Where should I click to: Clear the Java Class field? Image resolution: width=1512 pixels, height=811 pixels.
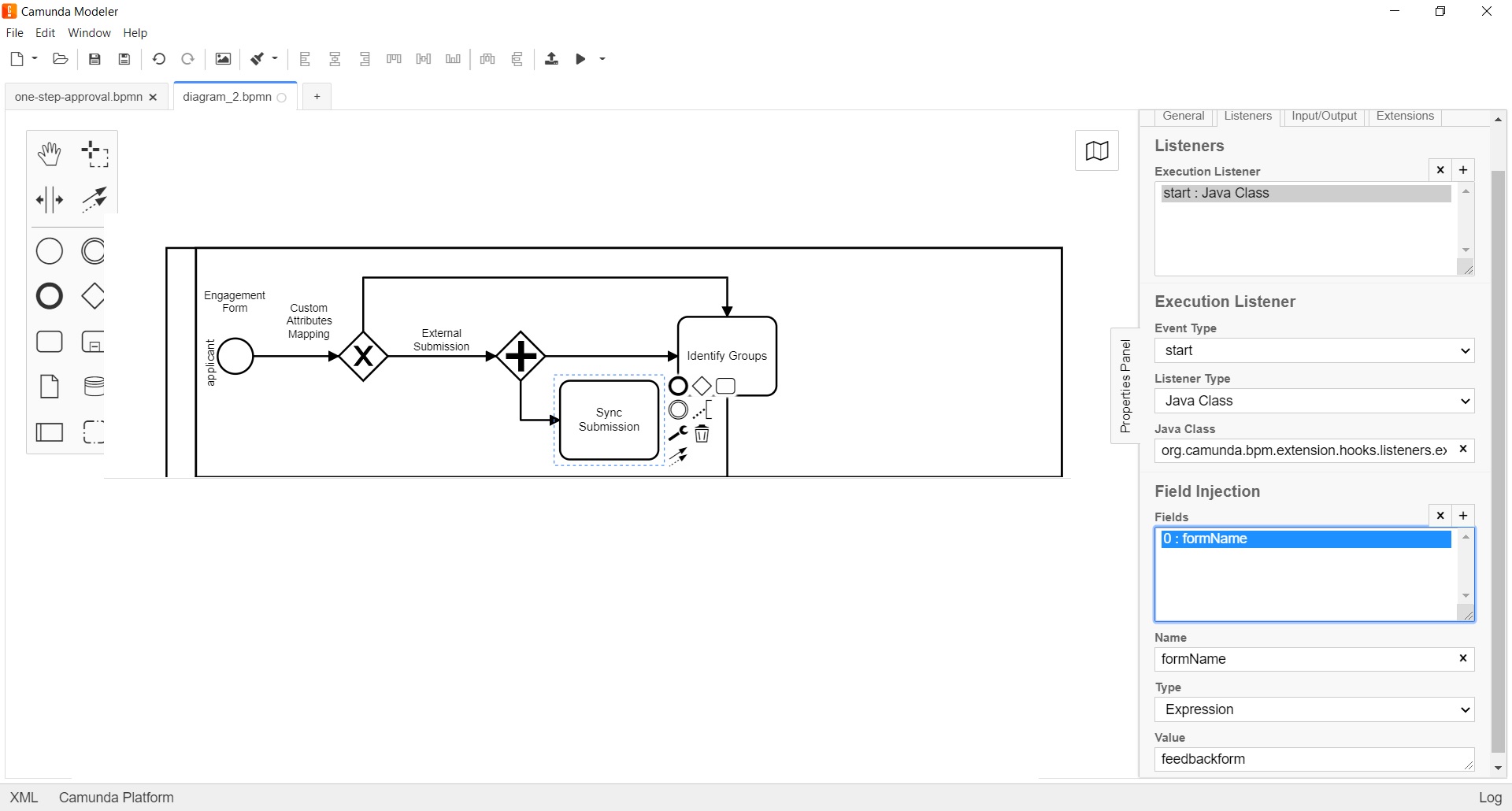pos(1463,450)
